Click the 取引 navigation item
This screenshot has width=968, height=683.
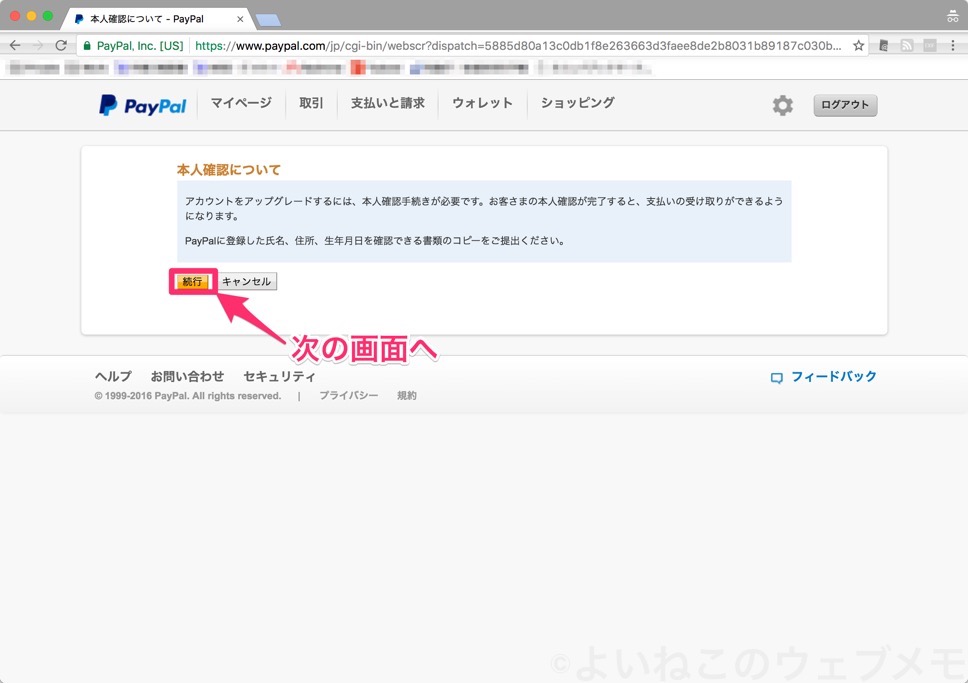click(310, 103)
